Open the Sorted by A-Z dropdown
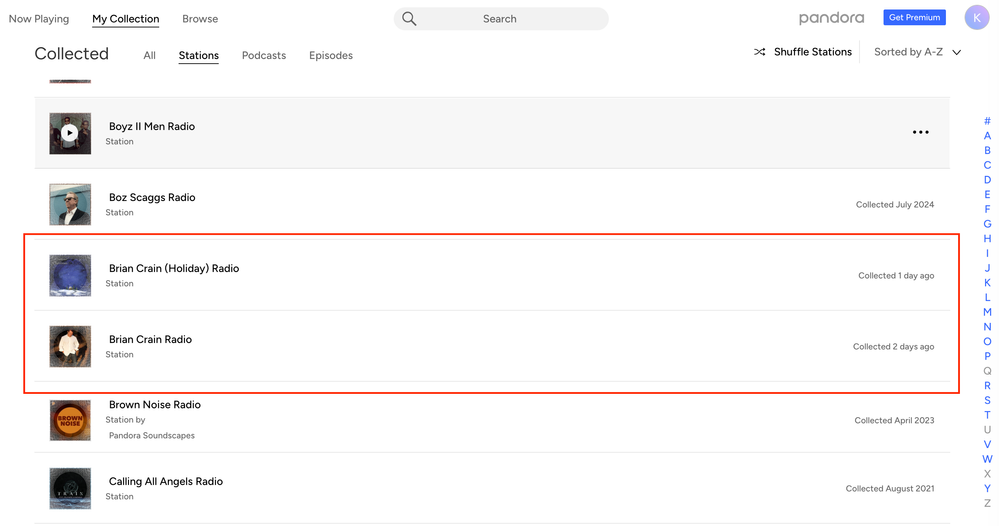The width and height of the screenshot is (999, 526). tap(917, 52)
